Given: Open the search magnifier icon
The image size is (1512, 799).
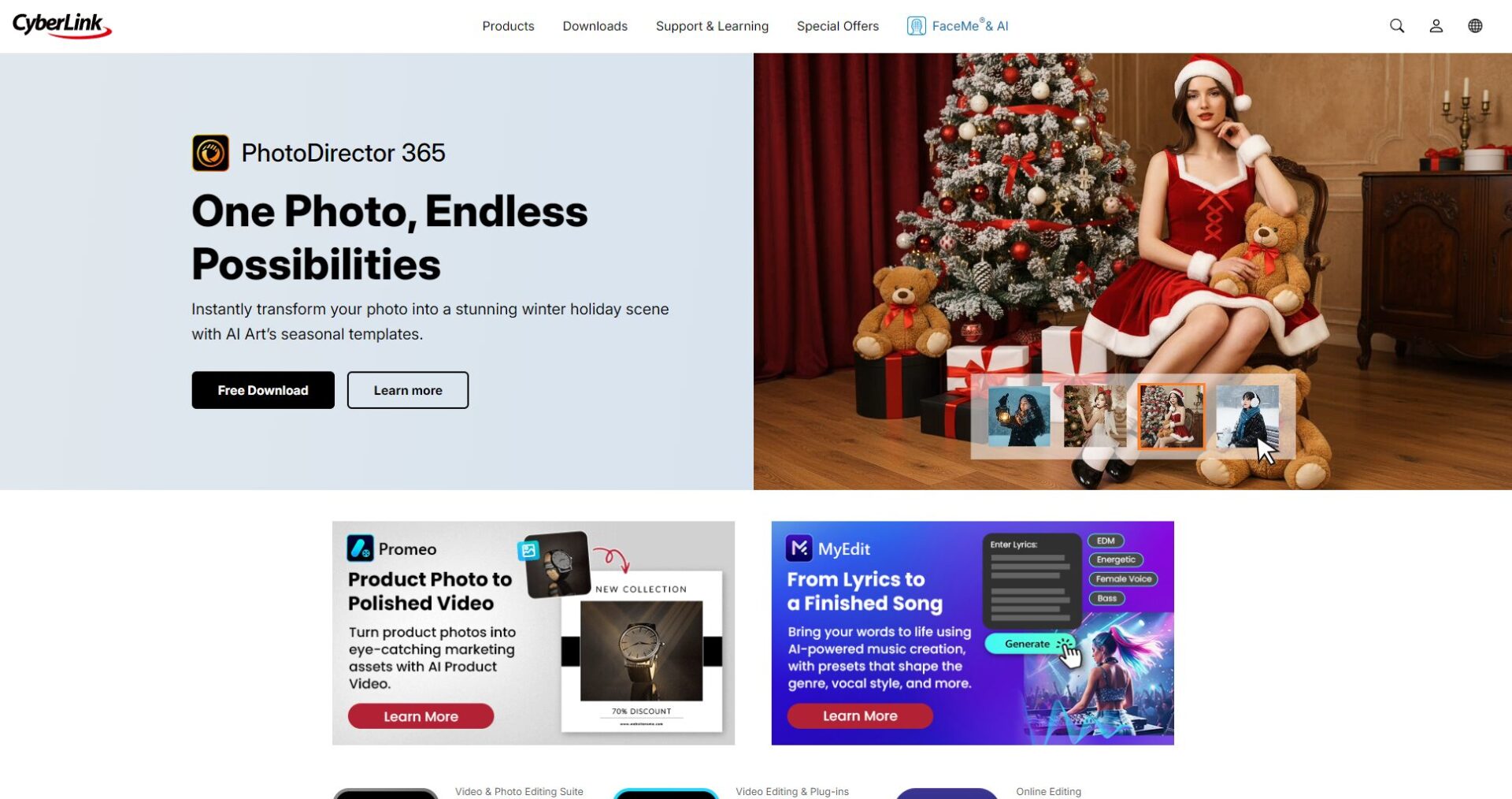Looking at the screenshot, I should click(1397, 26).
